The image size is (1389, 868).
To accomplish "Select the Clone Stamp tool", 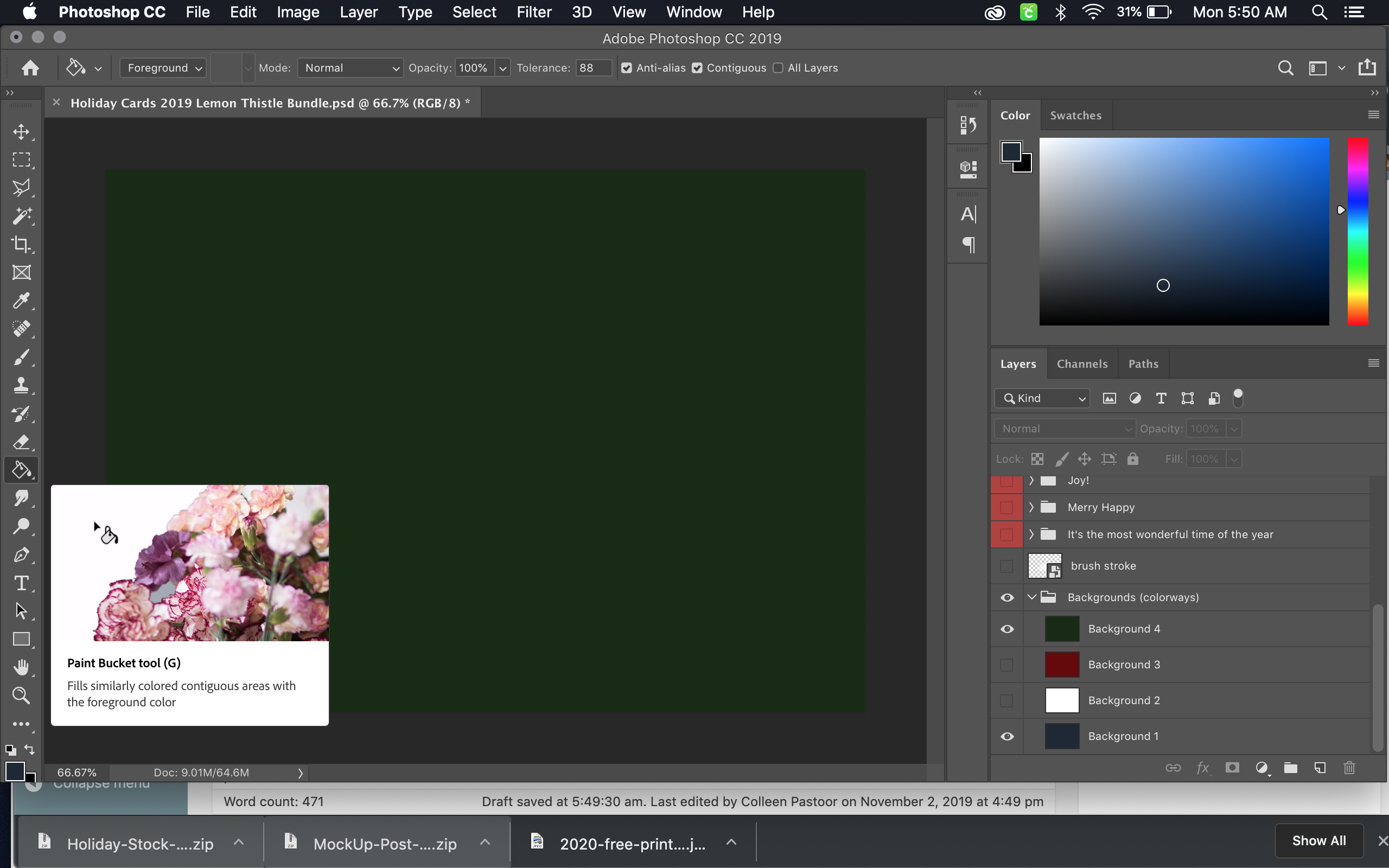I will tap(21, 385).
